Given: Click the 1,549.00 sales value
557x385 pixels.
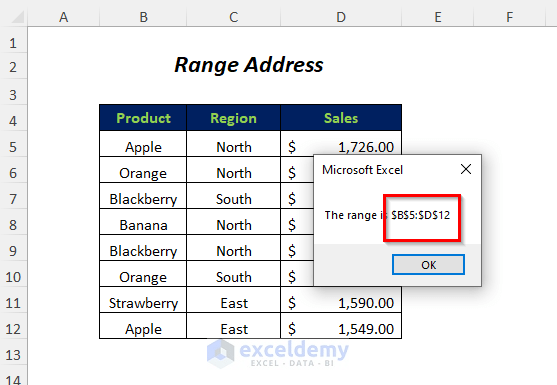Looking at the screenshot, I should (x=366, y=329).
